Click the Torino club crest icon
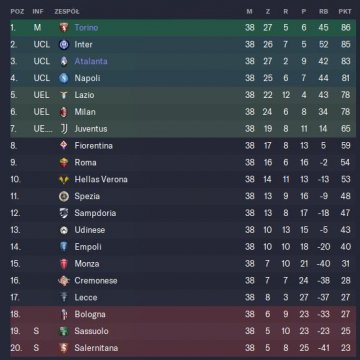The height and width of the screenshot is (360, 360). click(64, 27)
